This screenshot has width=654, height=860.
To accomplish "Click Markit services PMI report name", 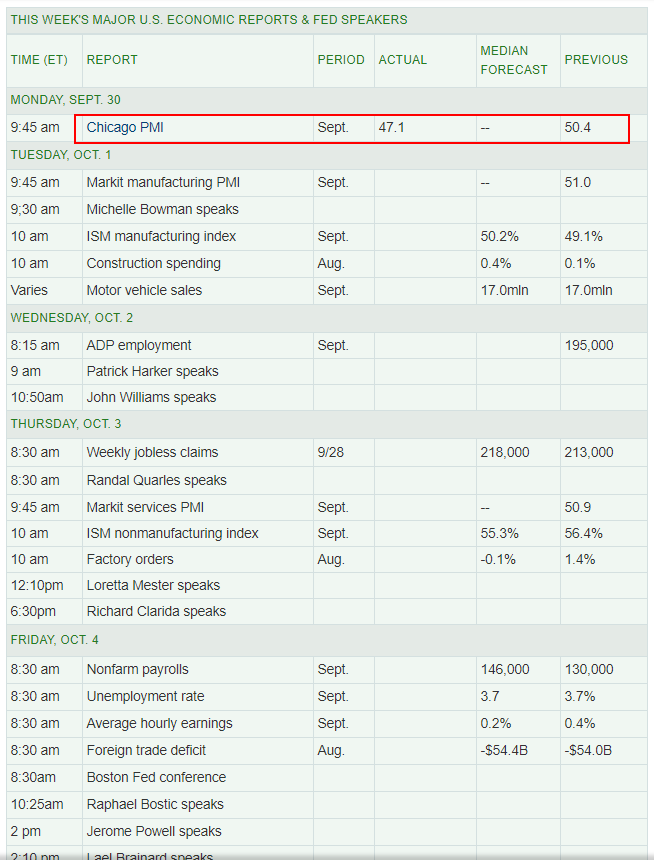I will coord(145,507).
